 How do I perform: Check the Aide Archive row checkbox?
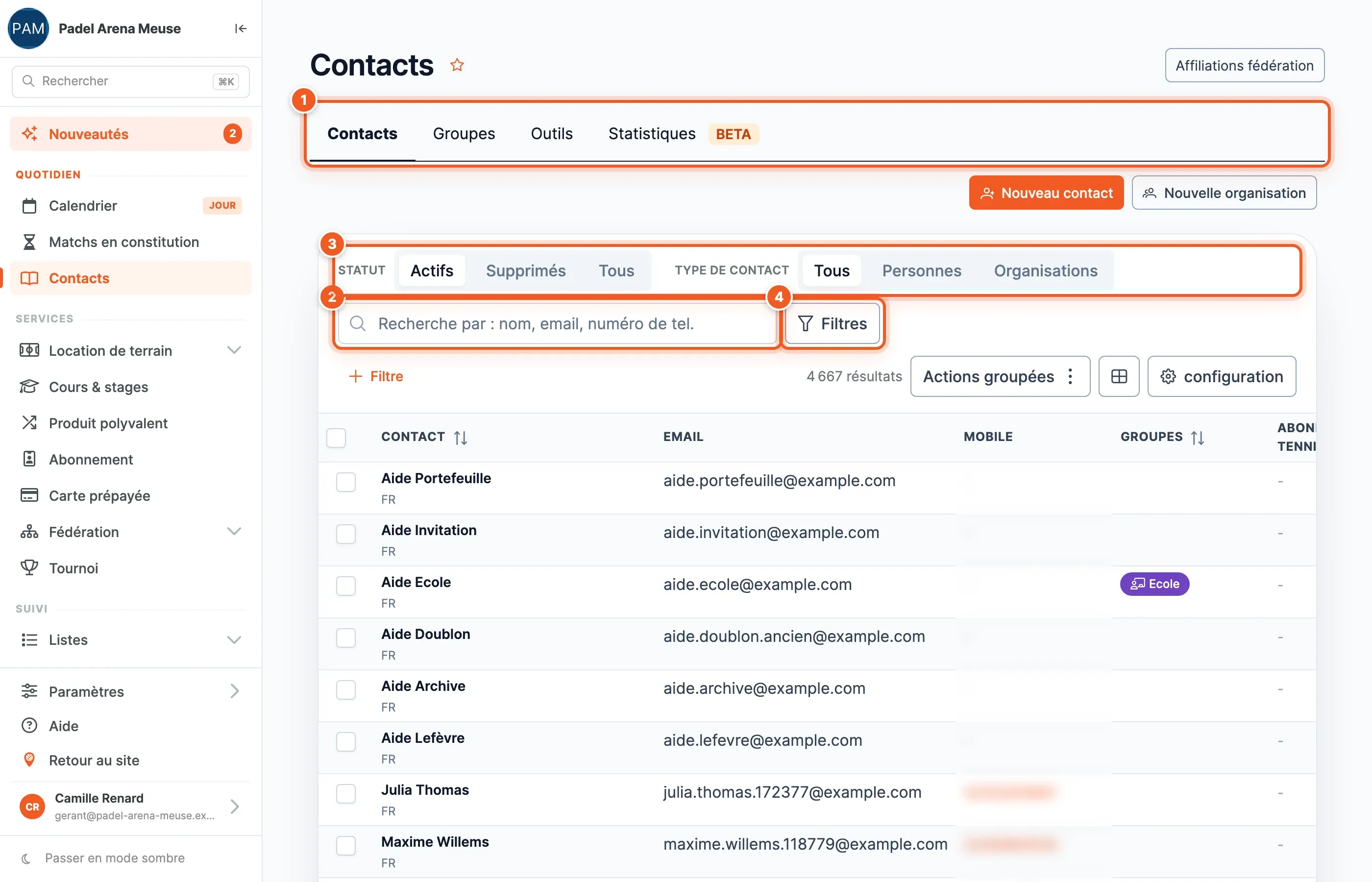(x=346, y=689)
